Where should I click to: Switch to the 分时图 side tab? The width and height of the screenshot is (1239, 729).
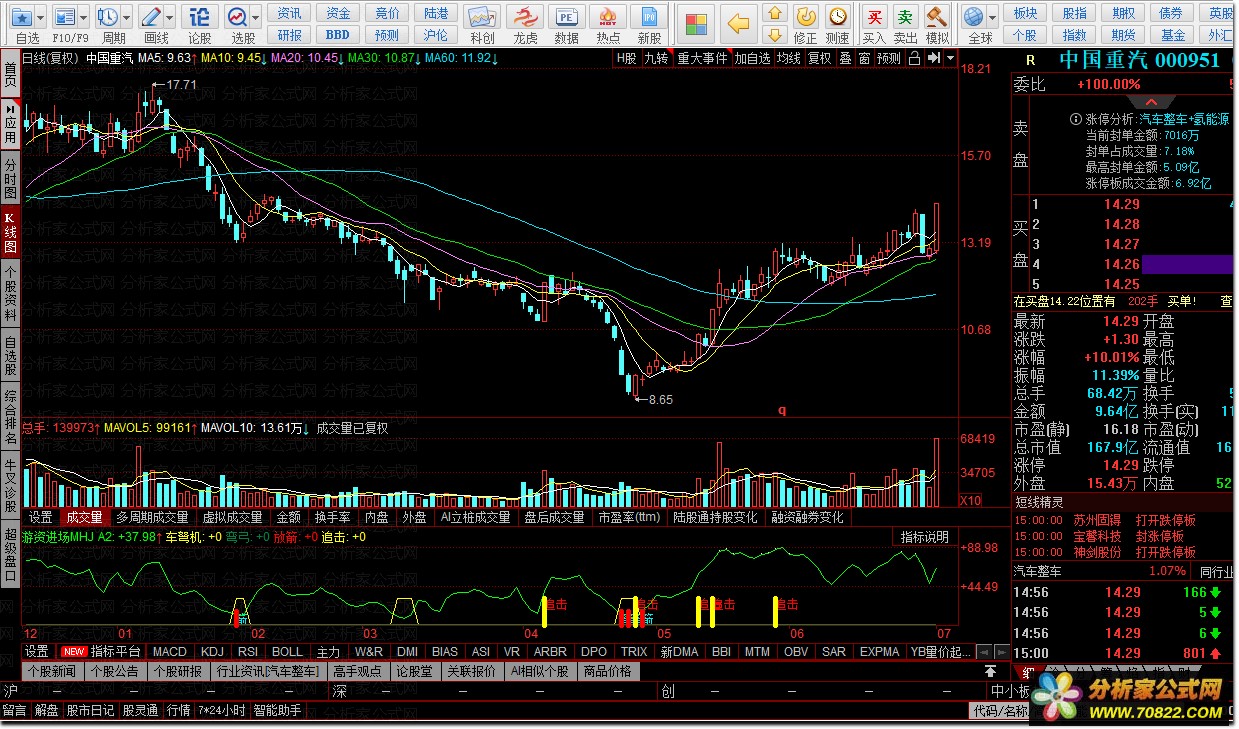10,178
